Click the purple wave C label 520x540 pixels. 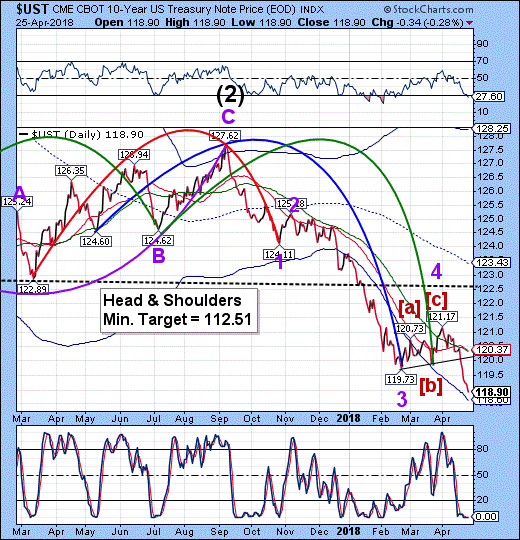click(x=228, y=117)
